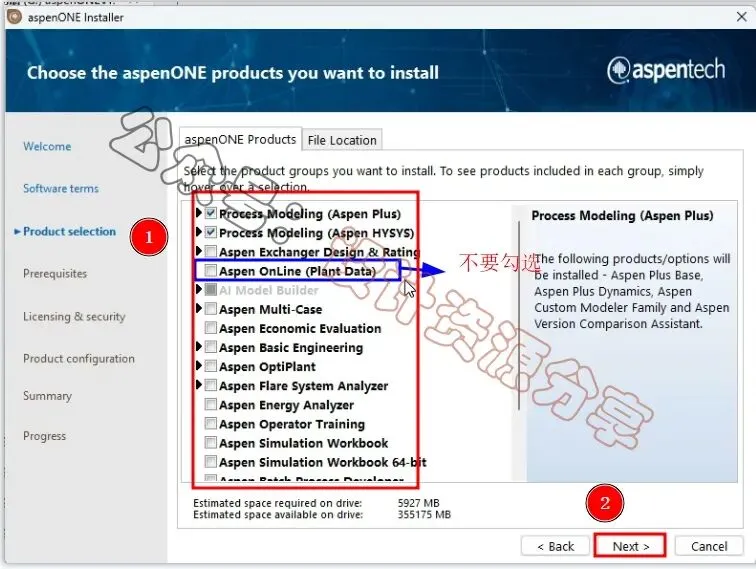Go to Welcome step in sidebar
Screen dimensions: 756x569
(47, 147)
